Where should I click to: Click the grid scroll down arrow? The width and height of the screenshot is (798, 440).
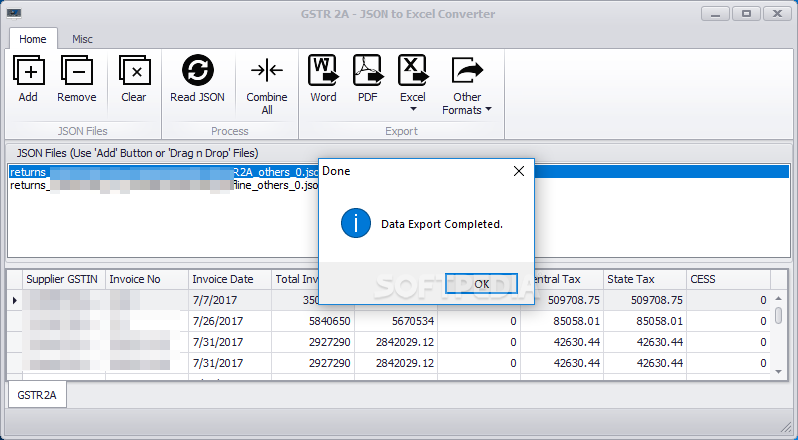tap(779, 372)
